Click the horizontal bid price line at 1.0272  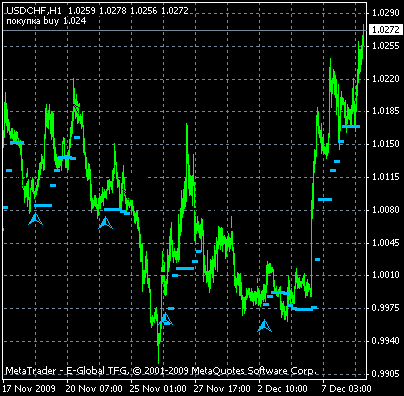pyautogui.click(x=184, y=31)
